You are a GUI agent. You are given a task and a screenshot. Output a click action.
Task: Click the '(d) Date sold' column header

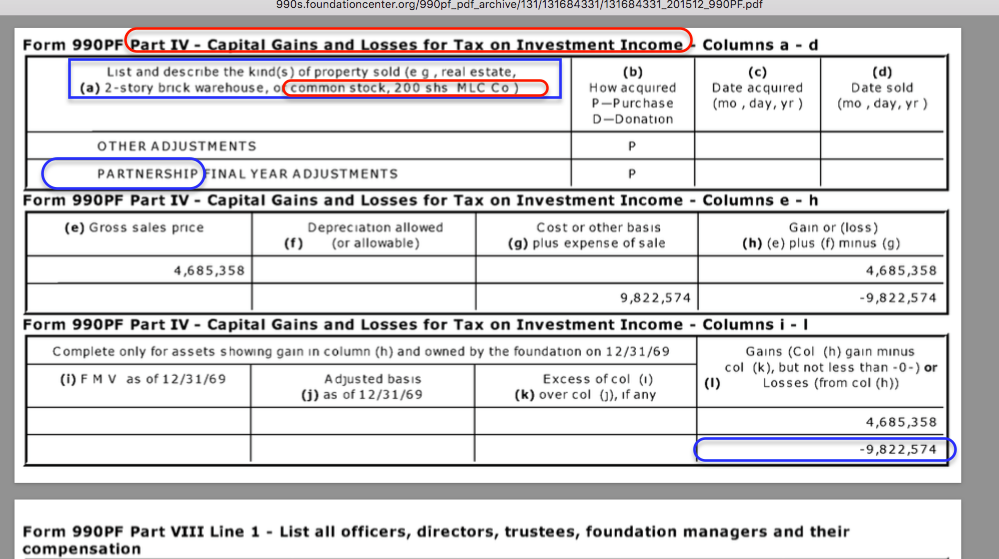point(882,88)
